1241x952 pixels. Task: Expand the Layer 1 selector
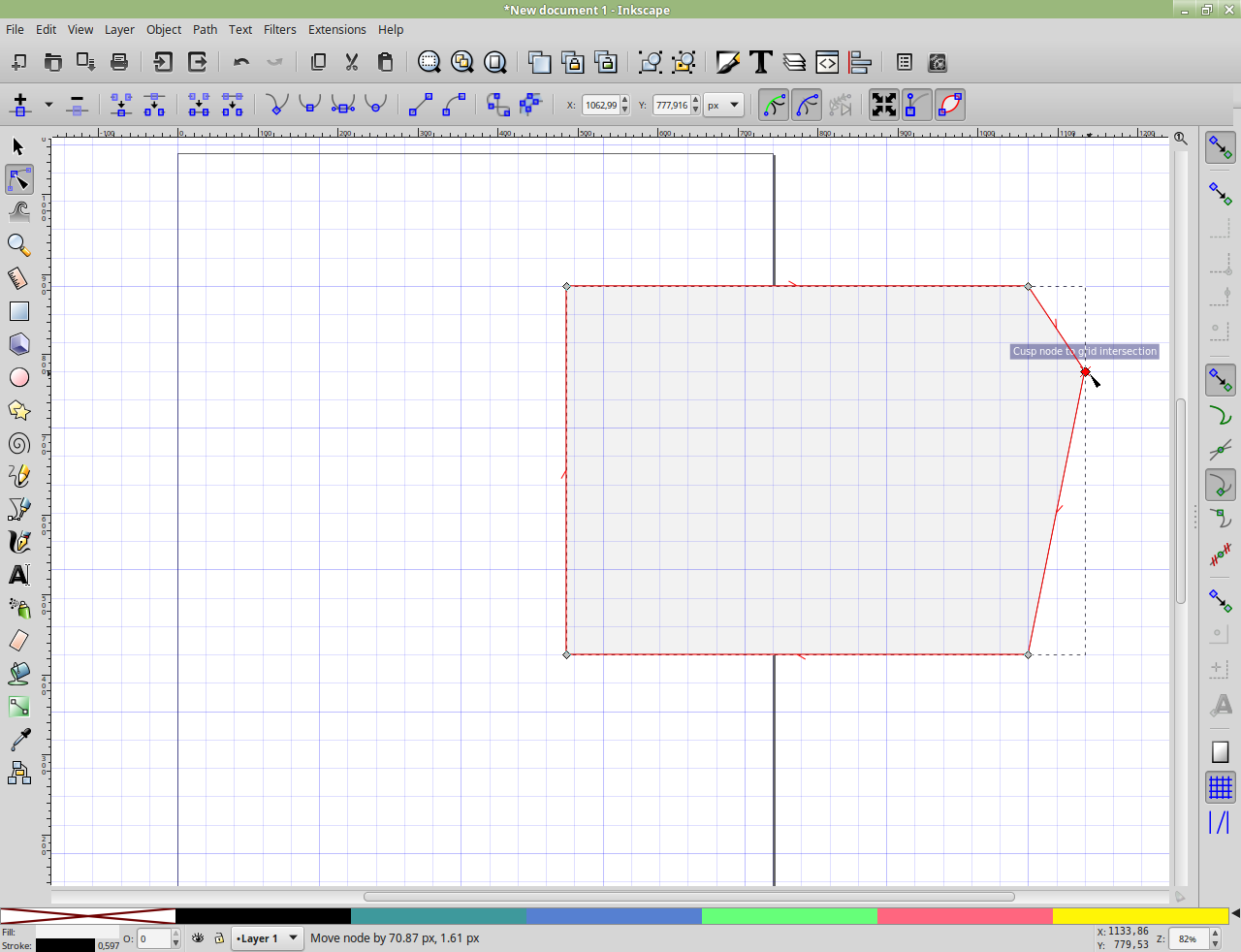(268, 938)
